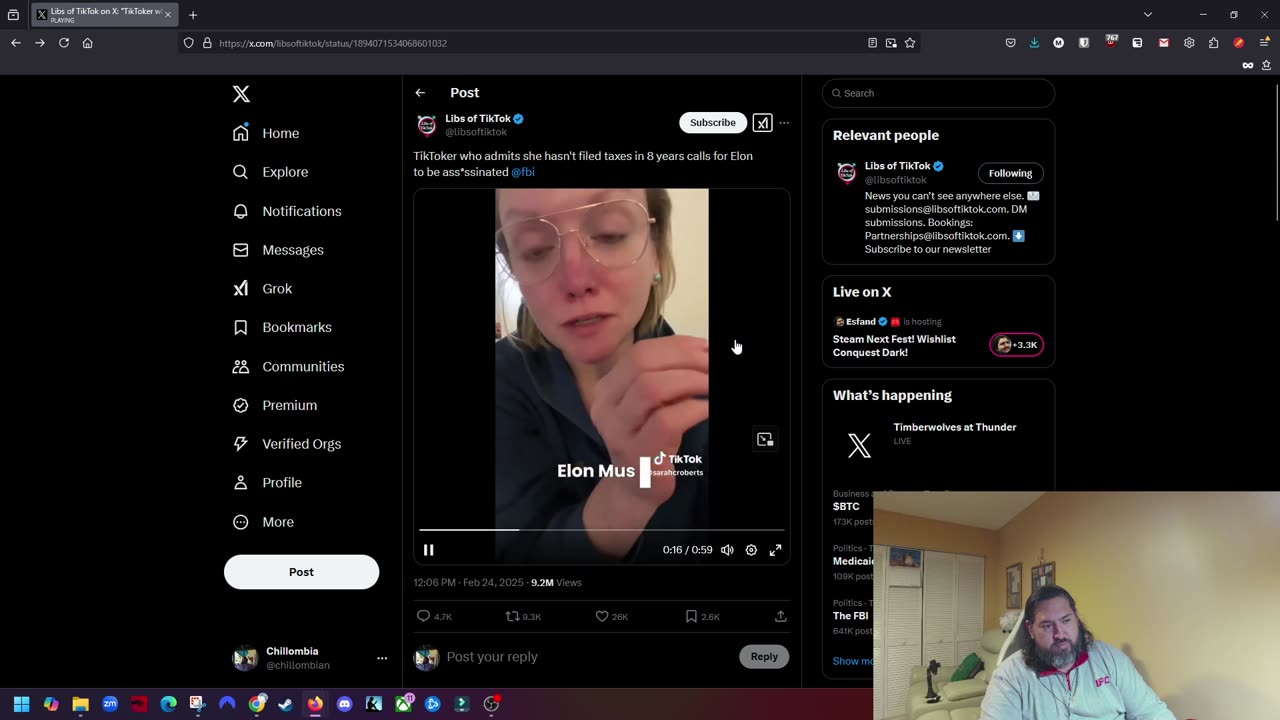The image size is (1280, 720).
Task: Seek using the video progress bar
Action: click(601, 530)
